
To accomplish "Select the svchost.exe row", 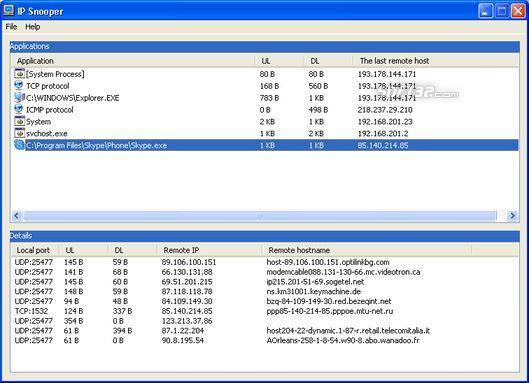I will pyautogui.click(x=265, y=133).
